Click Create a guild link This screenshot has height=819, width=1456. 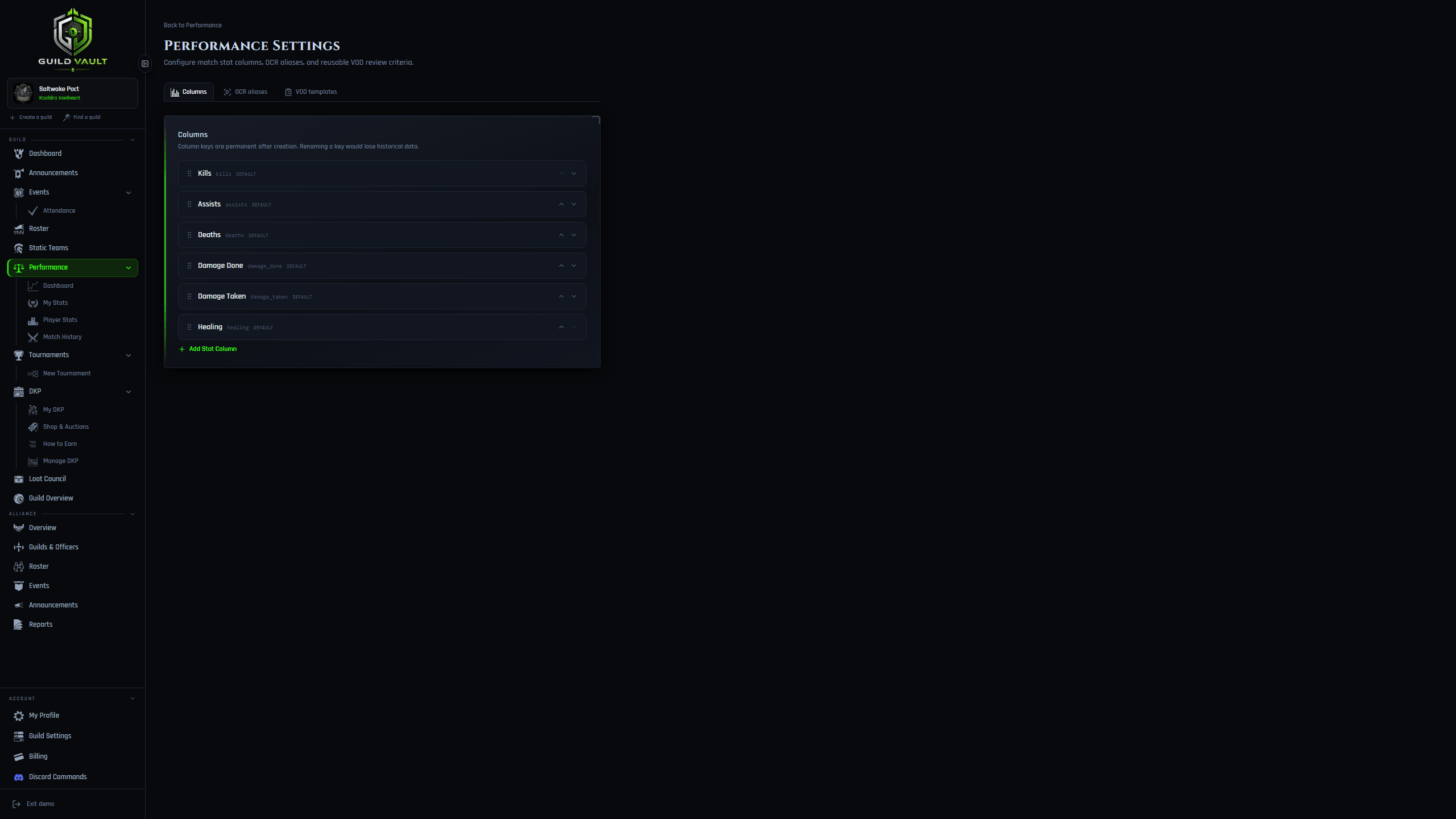pyautogui.click(x=31, y=118)
